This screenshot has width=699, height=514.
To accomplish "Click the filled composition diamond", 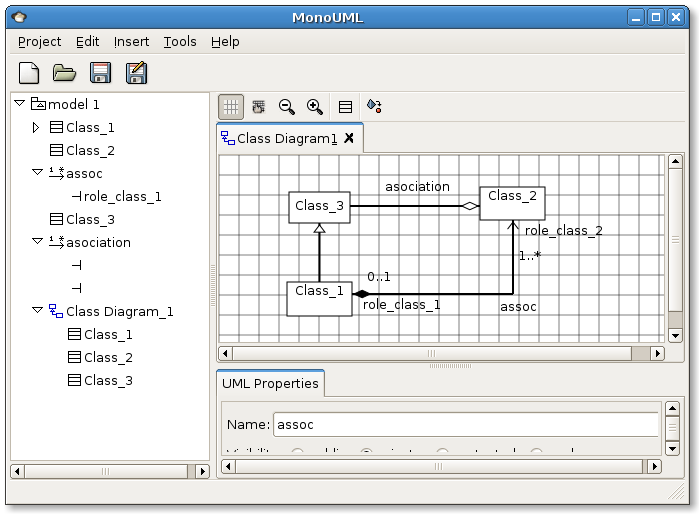I will tap(361, 294).
